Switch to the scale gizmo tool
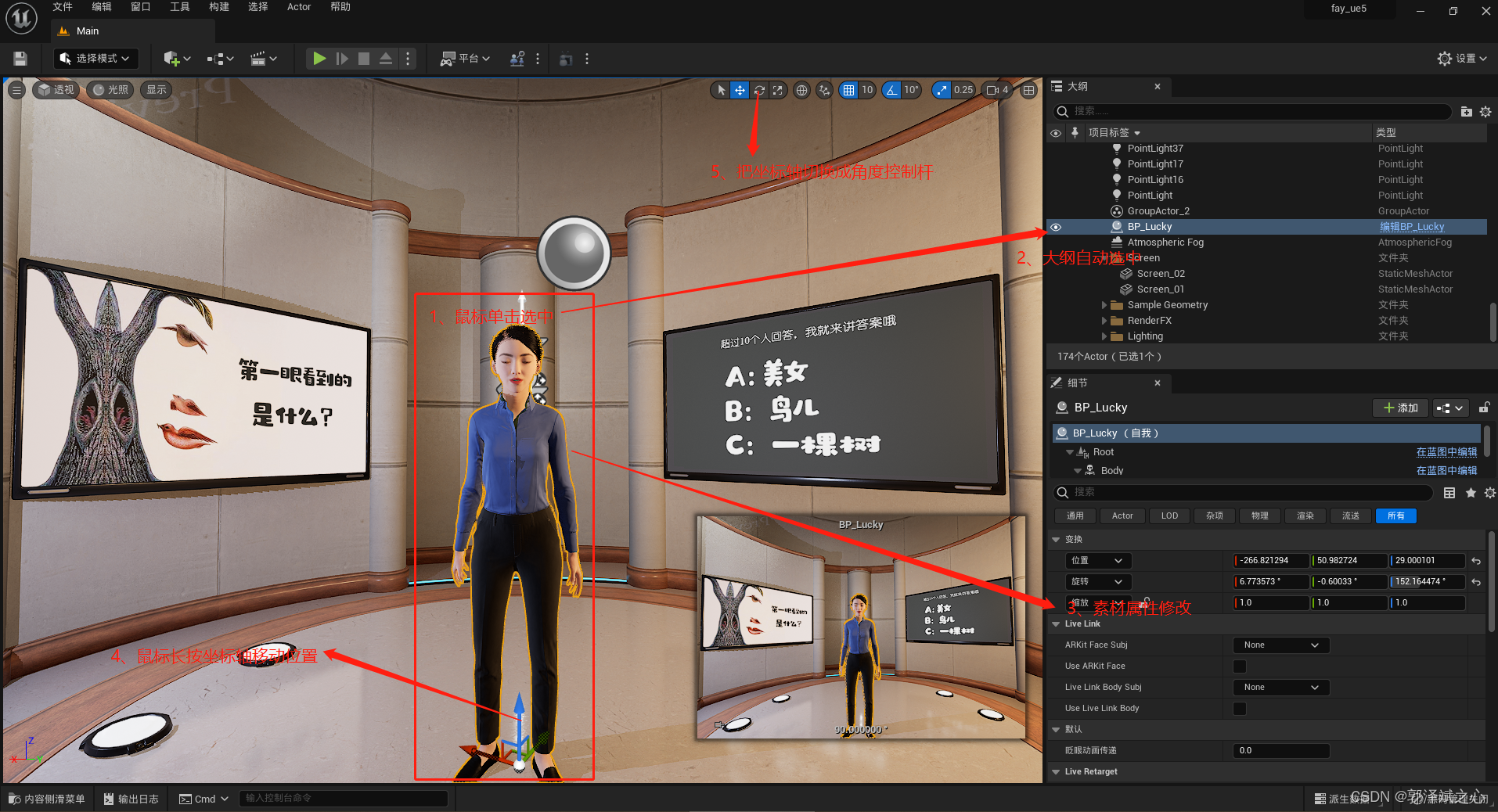This screenshot has height=812, width=1498. (x=777, y=90)
